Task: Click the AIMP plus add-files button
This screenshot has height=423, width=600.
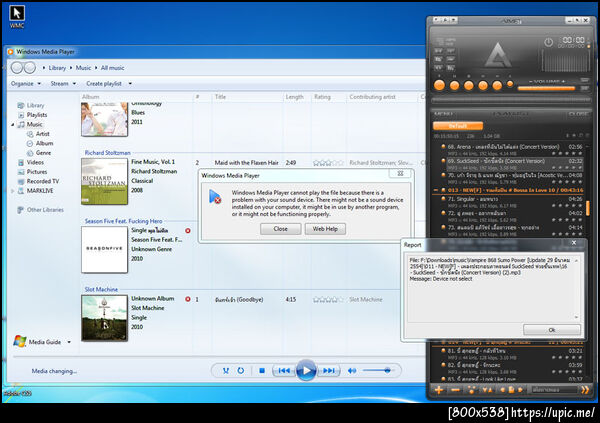Action: (439, 390)
